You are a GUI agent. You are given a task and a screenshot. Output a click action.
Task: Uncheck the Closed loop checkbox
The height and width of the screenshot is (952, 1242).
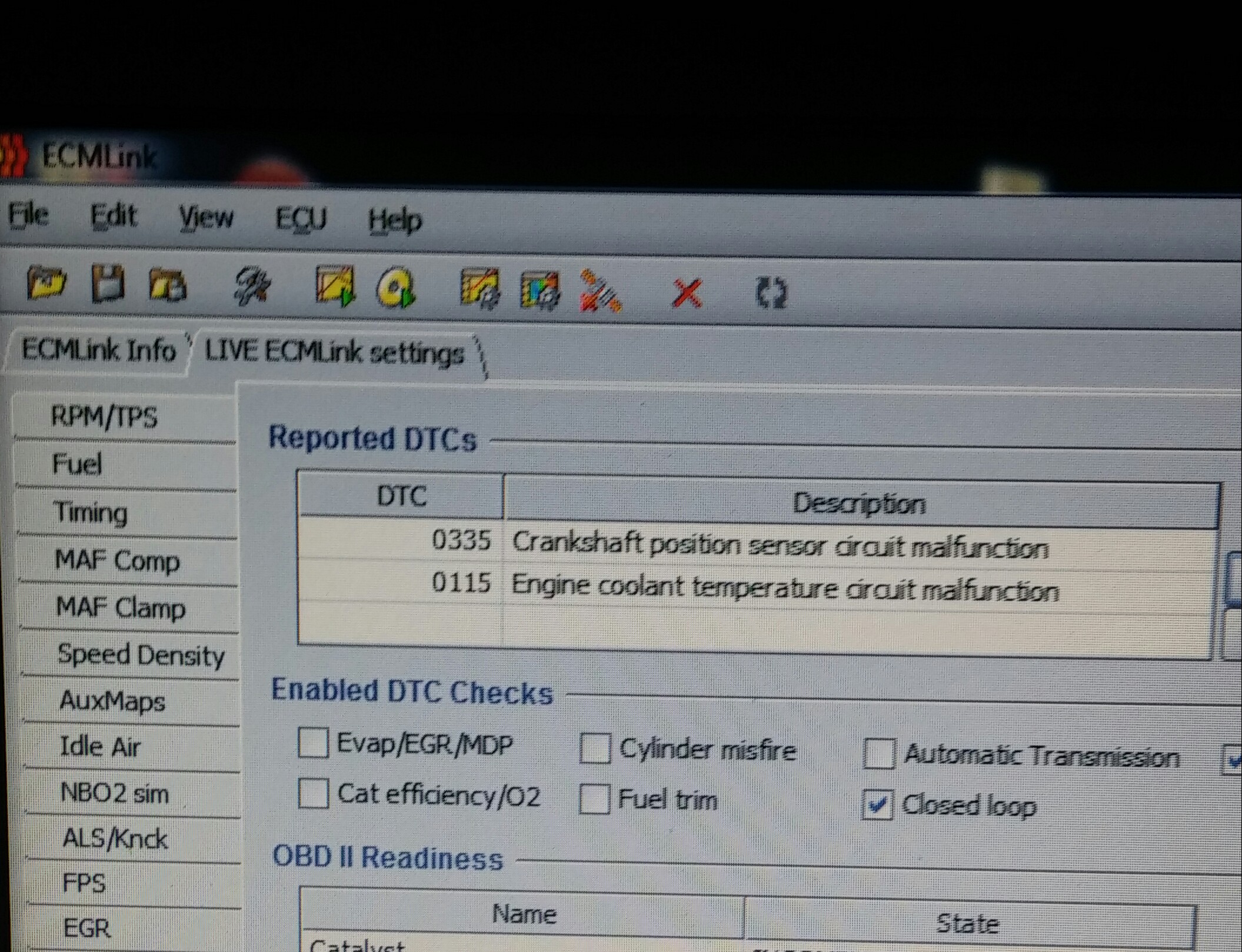click(x=877, y=804)
